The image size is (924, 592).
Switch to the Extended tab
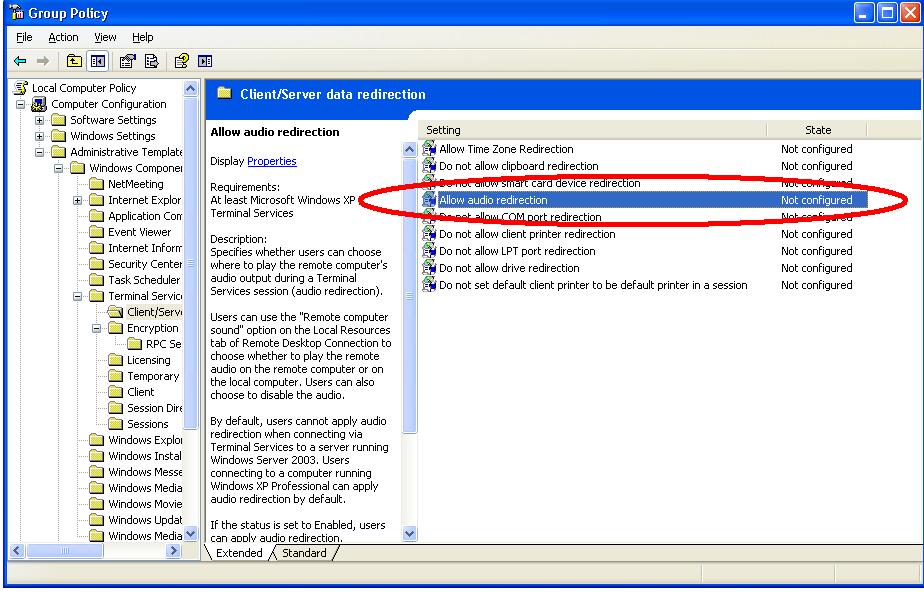pos(239,553)
